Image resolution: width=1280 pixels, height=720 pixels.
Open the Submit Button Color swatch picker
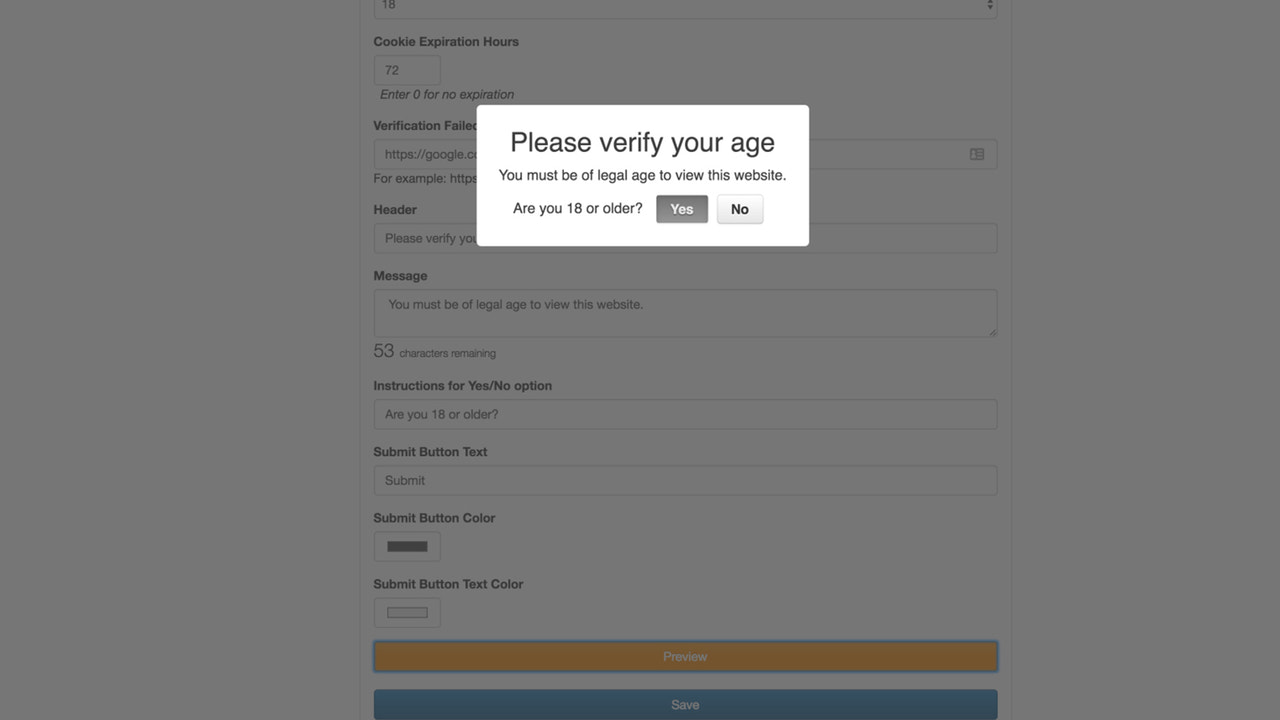pyautogui.click(x=407, y=546)
